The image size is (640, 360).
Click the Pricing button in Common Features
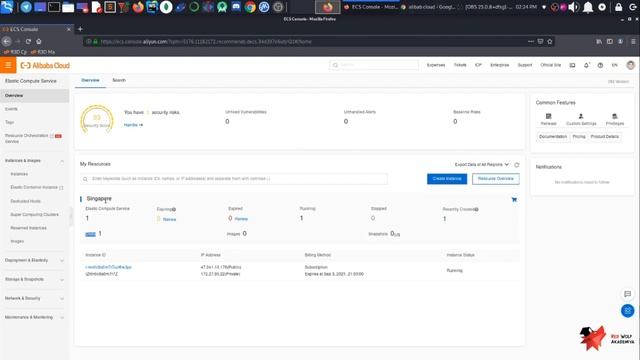pos(579,137)
